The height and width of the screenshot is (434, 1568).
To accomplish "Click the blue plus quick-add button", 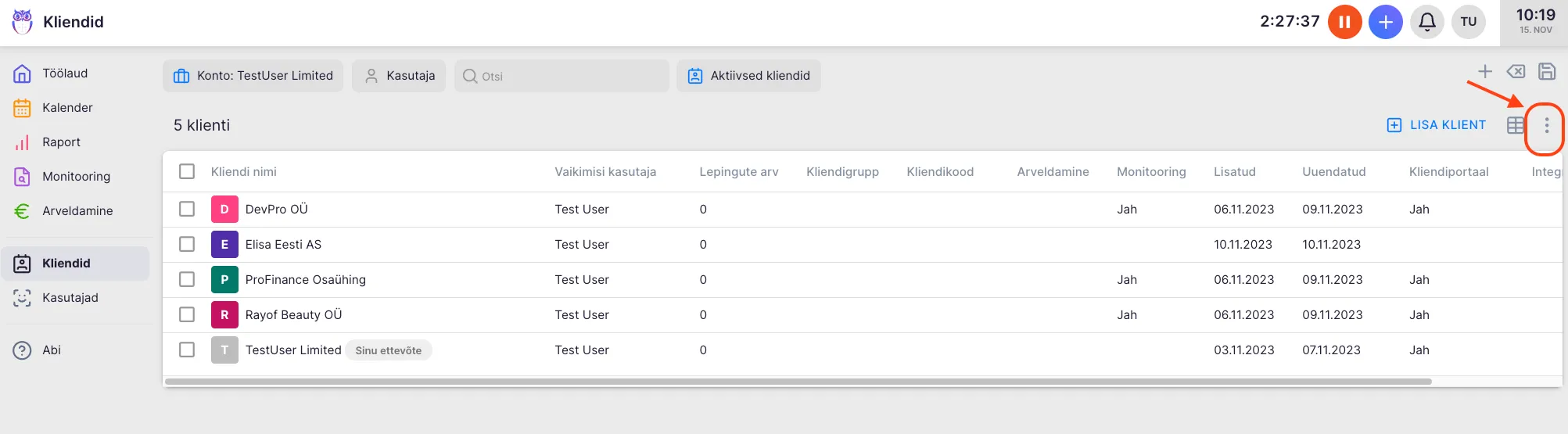I will coord(1385,22).
